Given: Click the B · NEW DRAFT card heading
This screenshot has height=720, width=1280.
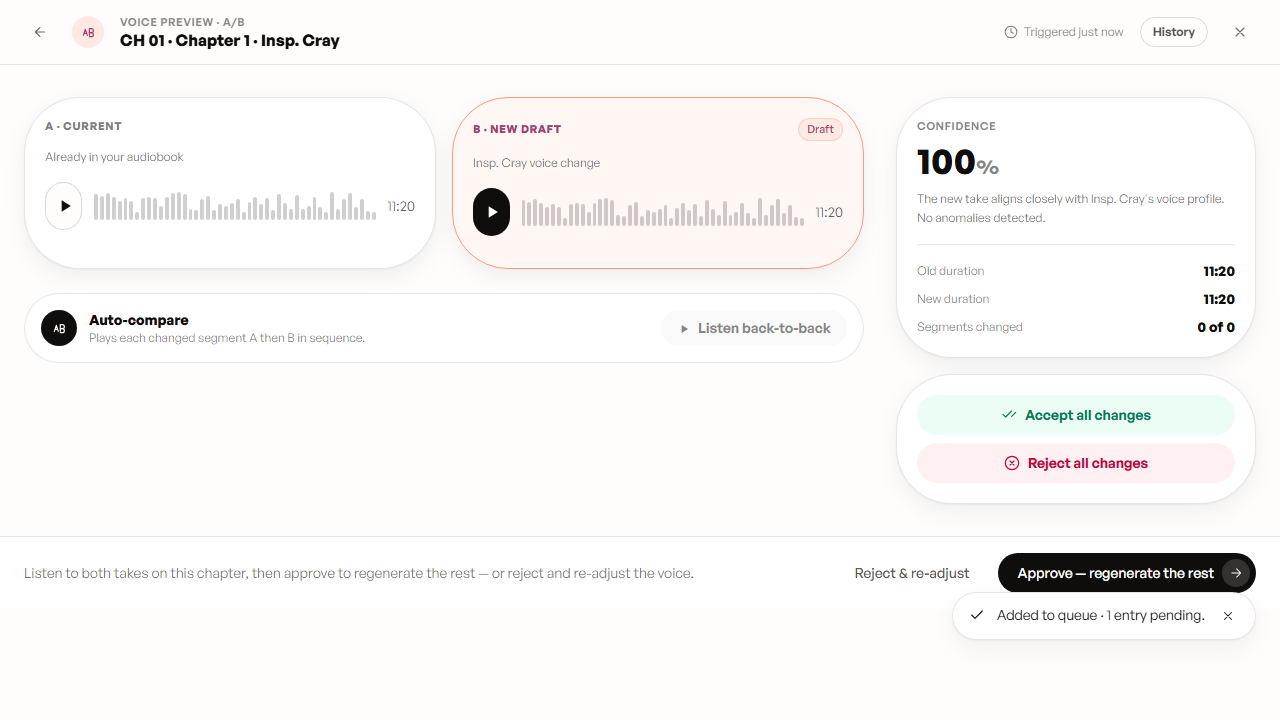Looking at the screenshot, I should click(517, 129).
